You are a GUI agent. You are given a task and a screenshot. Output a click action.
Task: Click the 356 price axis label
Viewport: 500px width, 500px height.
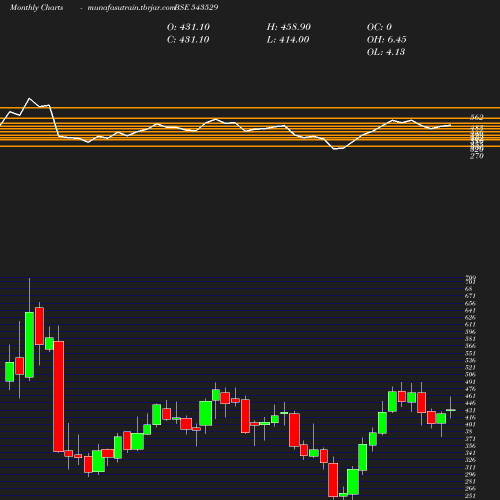(x=470, y=446)
